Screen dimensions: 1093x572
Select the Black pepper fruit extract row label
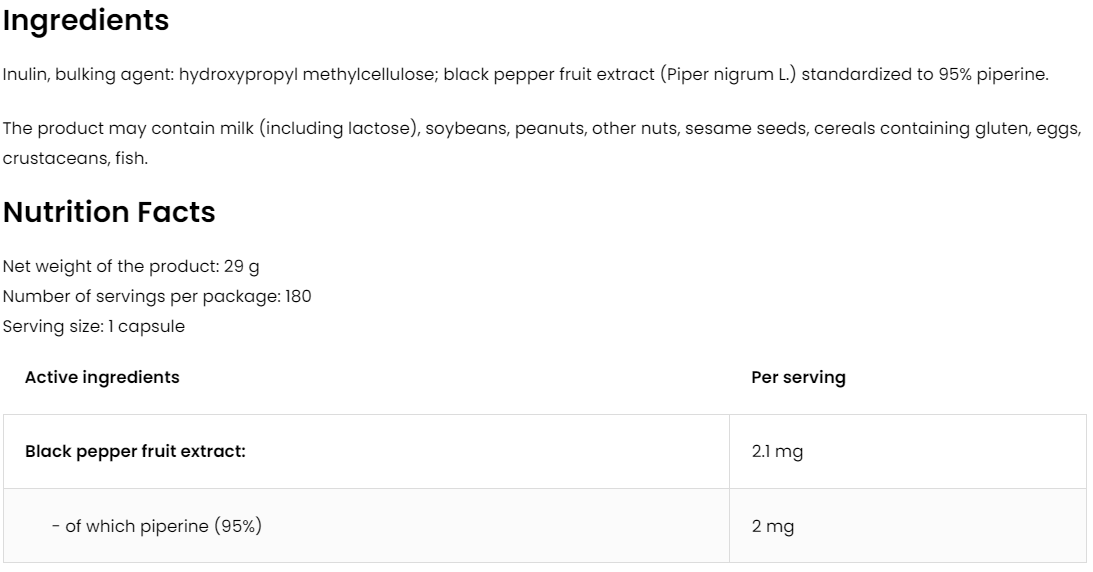135,451
